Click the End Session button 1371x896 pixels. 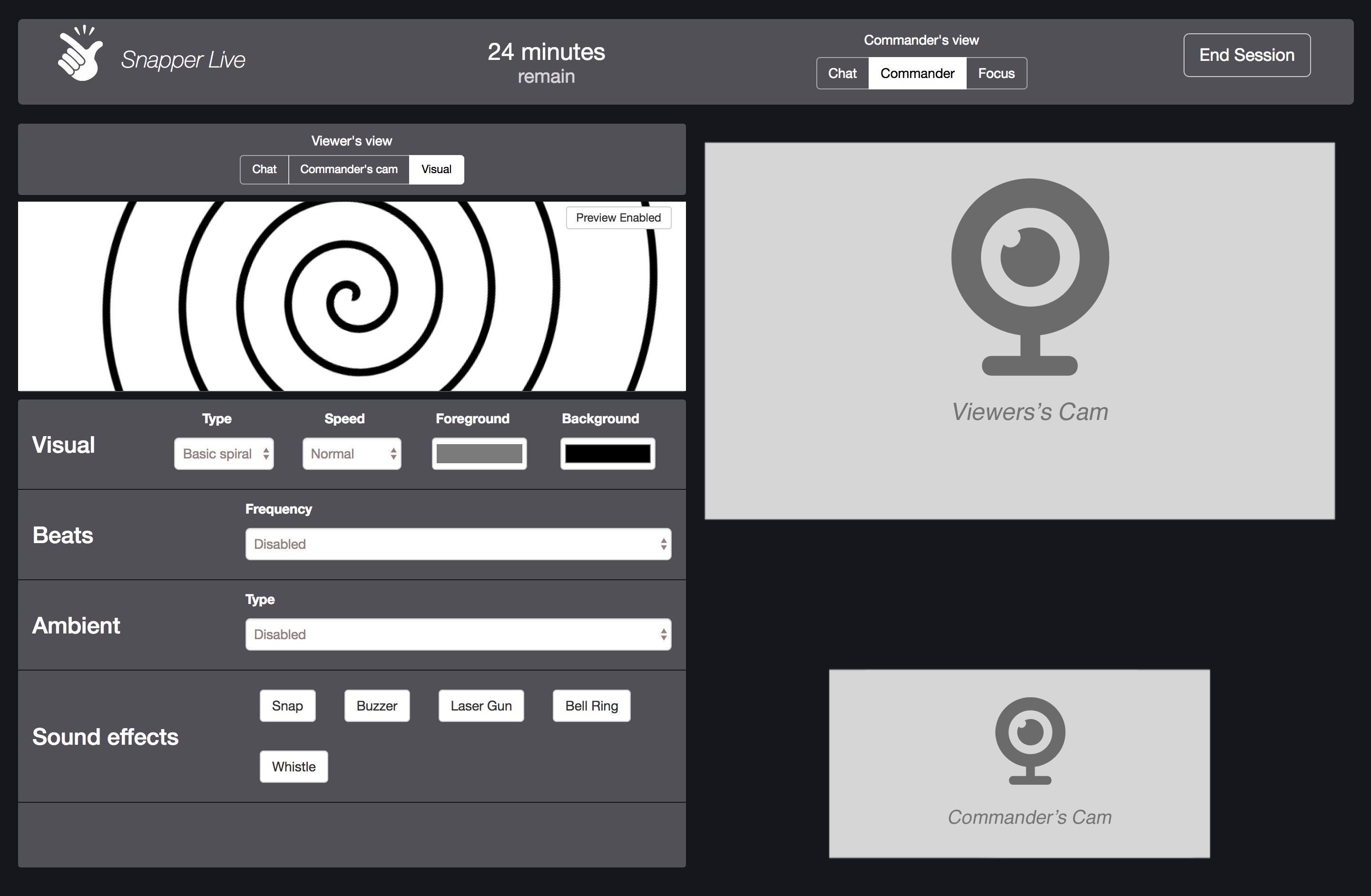click(x=1246, y=55)
